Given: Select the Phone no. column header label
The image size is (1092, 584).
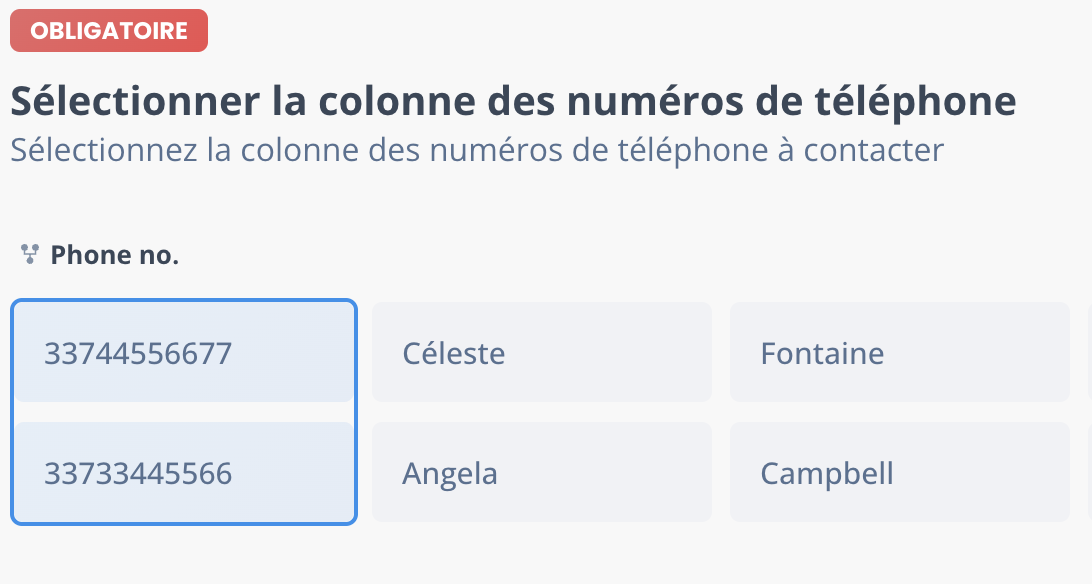Looking at the screenshot, I should 115,255.
